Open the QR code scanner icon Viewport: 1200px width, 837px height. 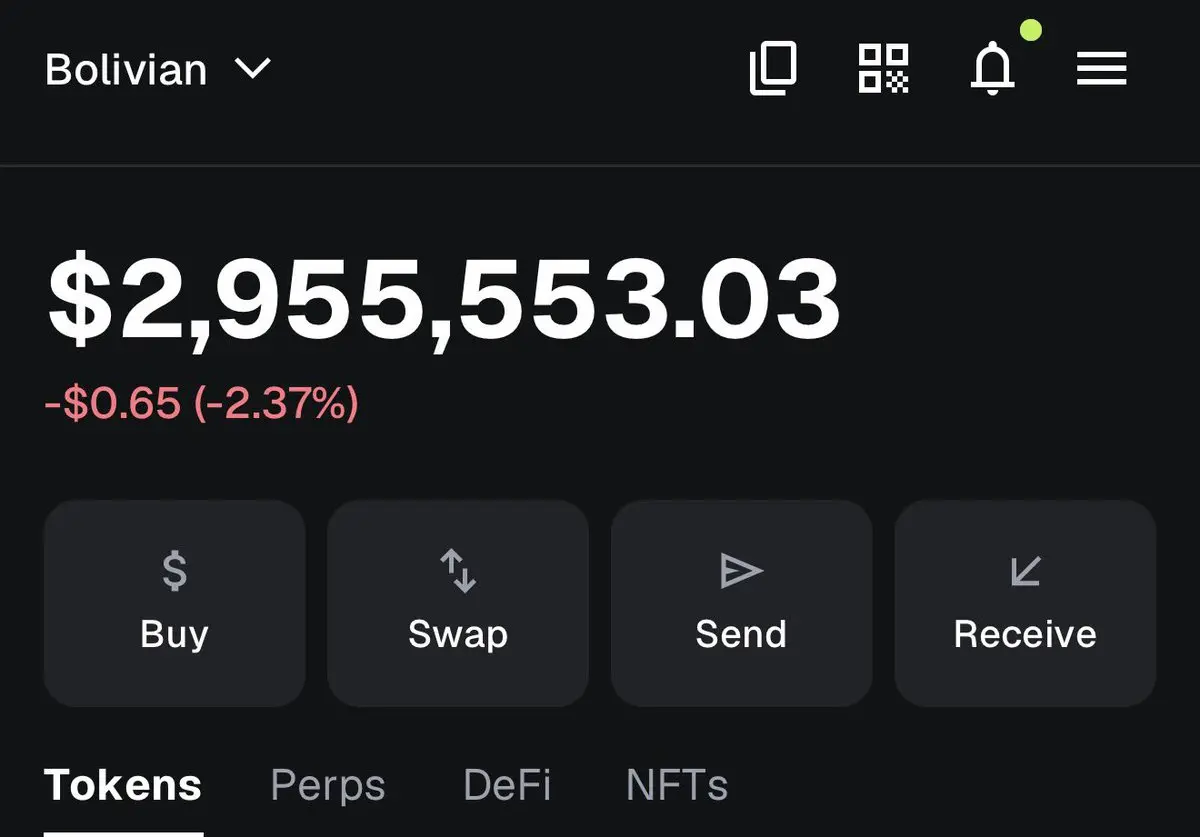[x=884, y=69]
